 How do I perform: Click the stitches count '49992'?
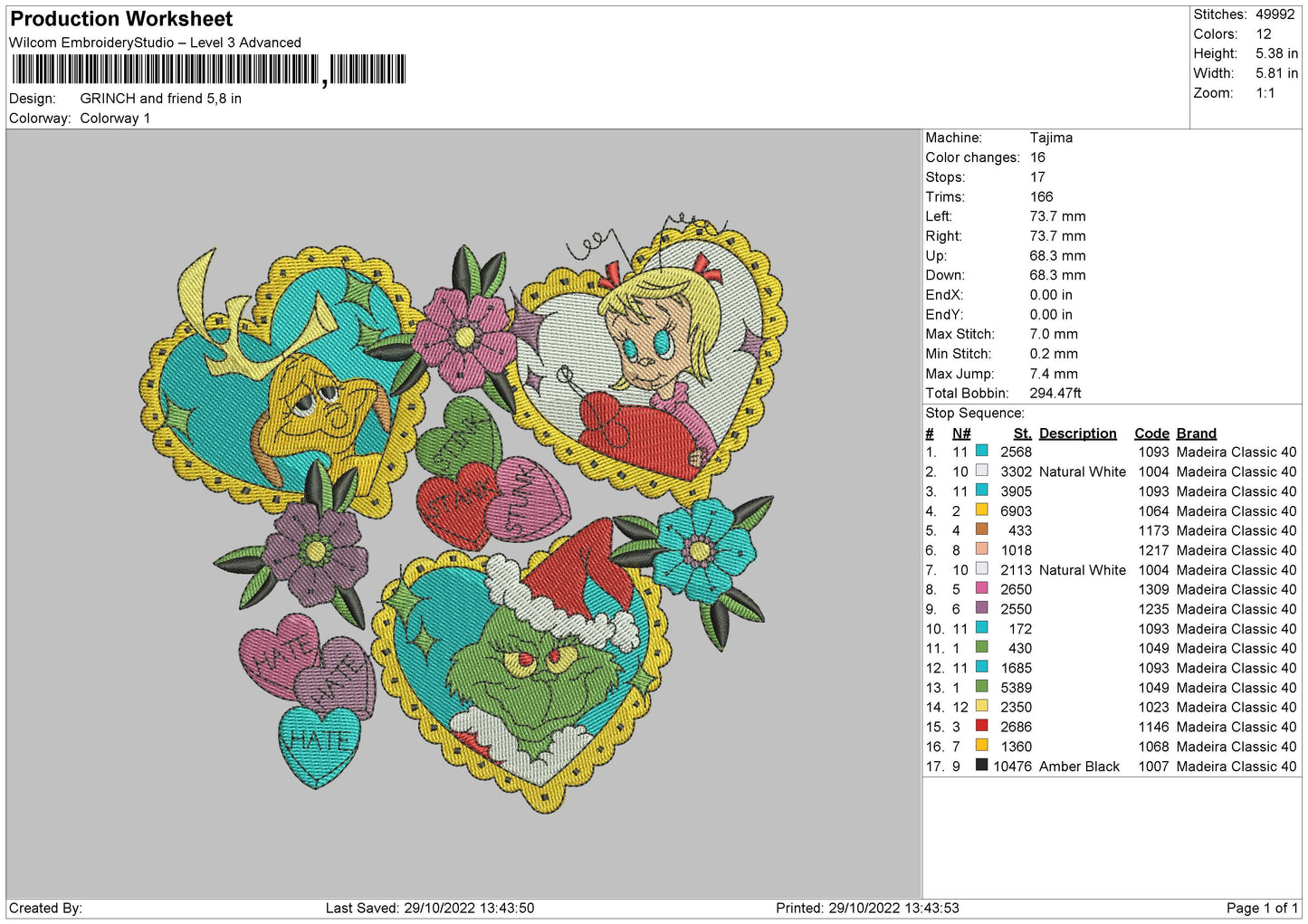pyautogui.click(x=1275, y=14)
